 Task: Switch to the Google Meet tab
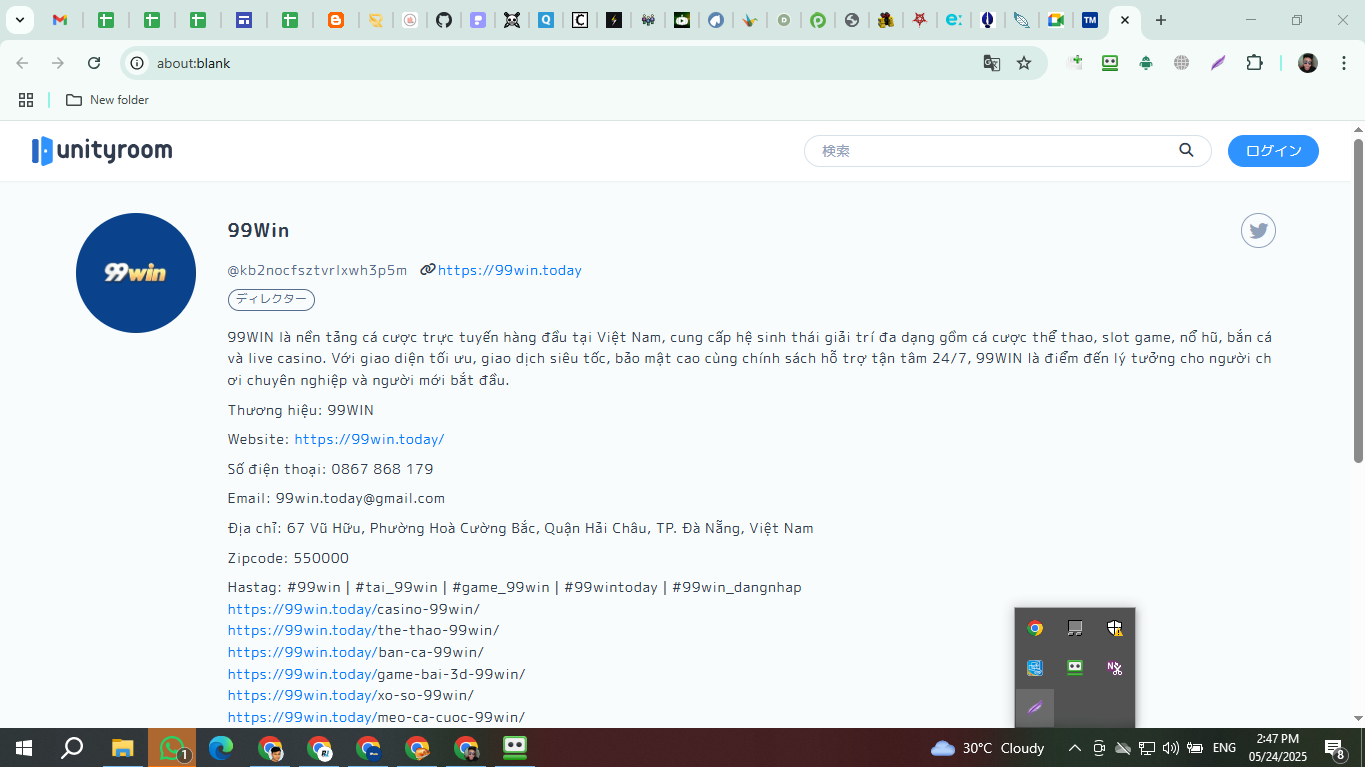[1055, 20]
